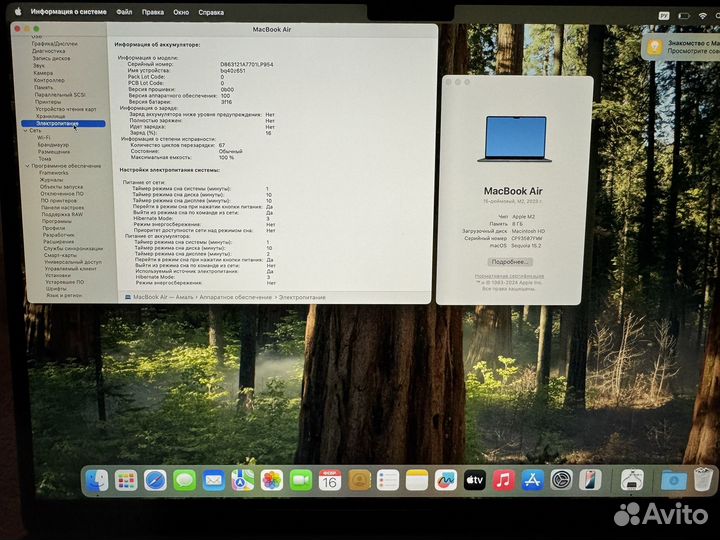Open the Файл menu
Viewport: 720px width, 540px height.
tap(124, 12)
